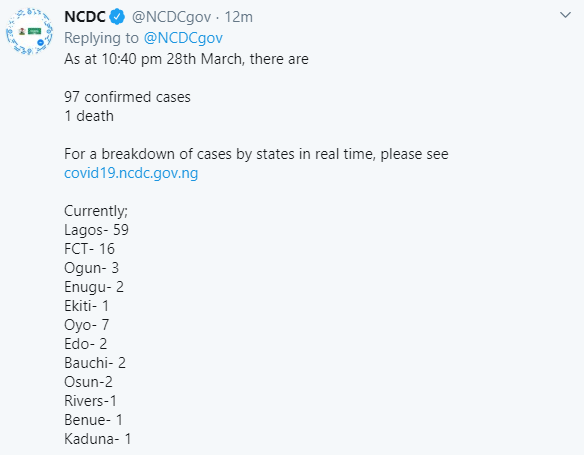Click the 'Kaduna- 1' entry
584x455 pixels.
pos(98,439)
